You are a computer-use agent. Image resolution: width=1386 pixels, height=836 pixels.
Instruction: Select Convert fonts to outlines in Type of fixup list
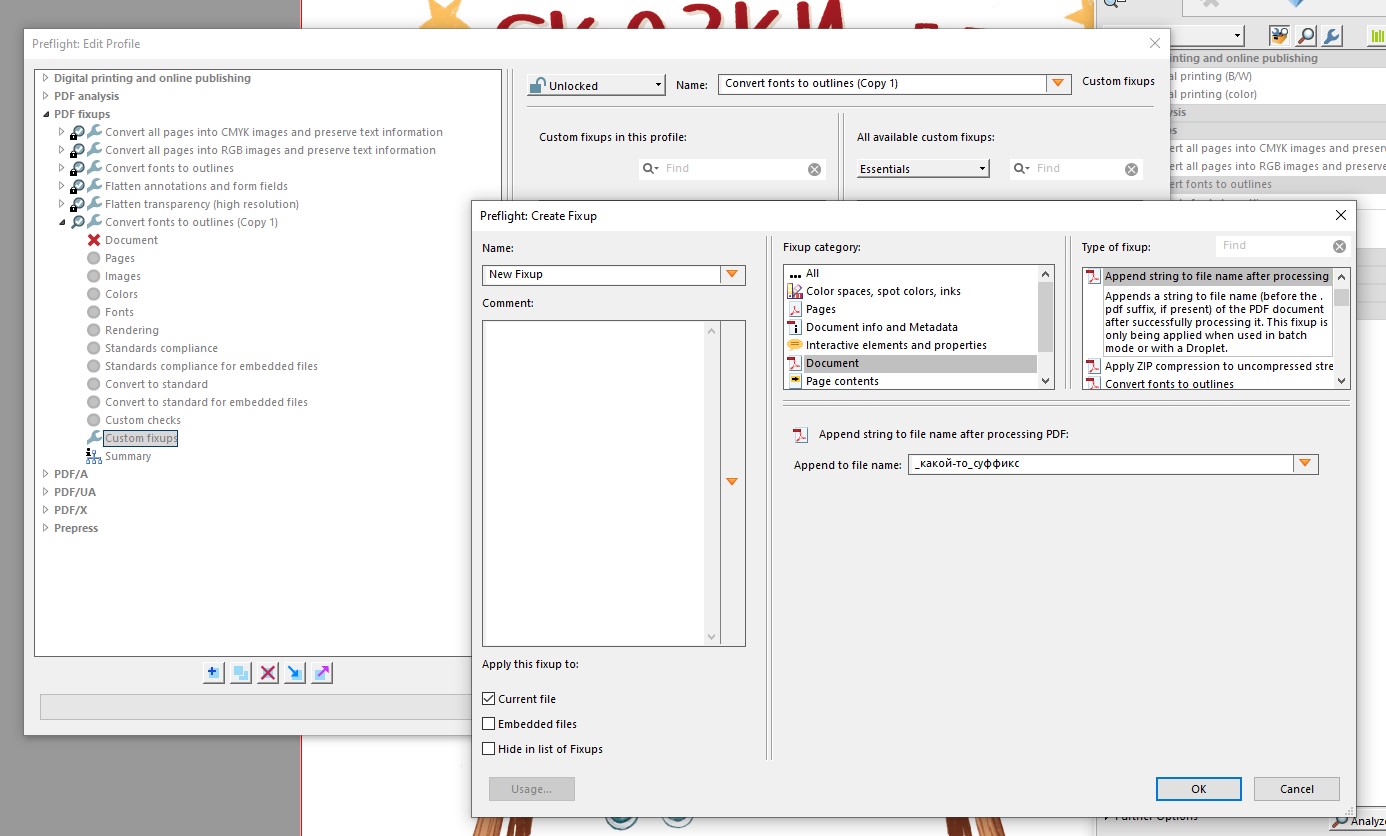(x=1169, y=384)
